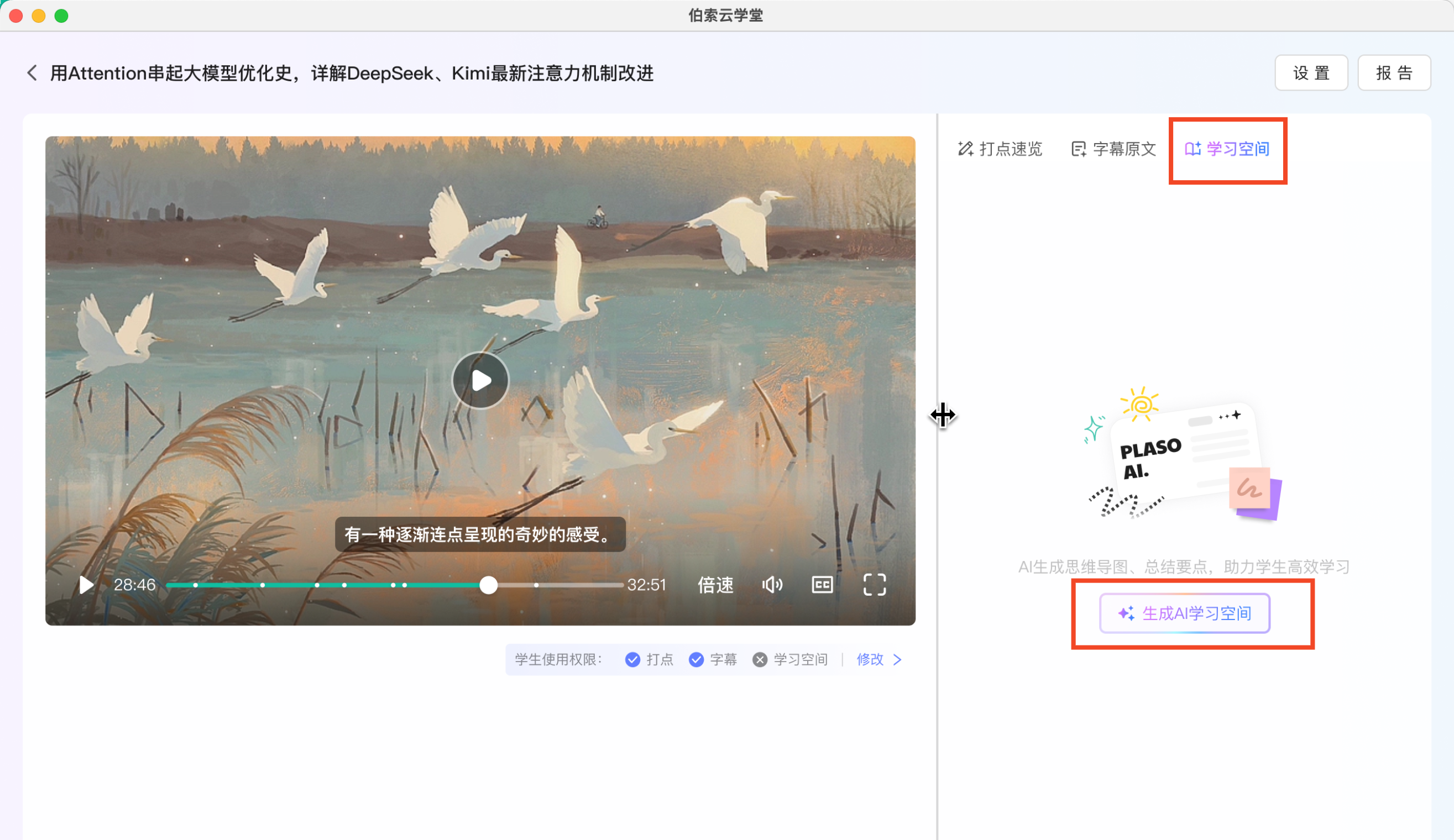Click the PLASO AI illustration
This screenshot has width=1454, height=840.
1183,454
